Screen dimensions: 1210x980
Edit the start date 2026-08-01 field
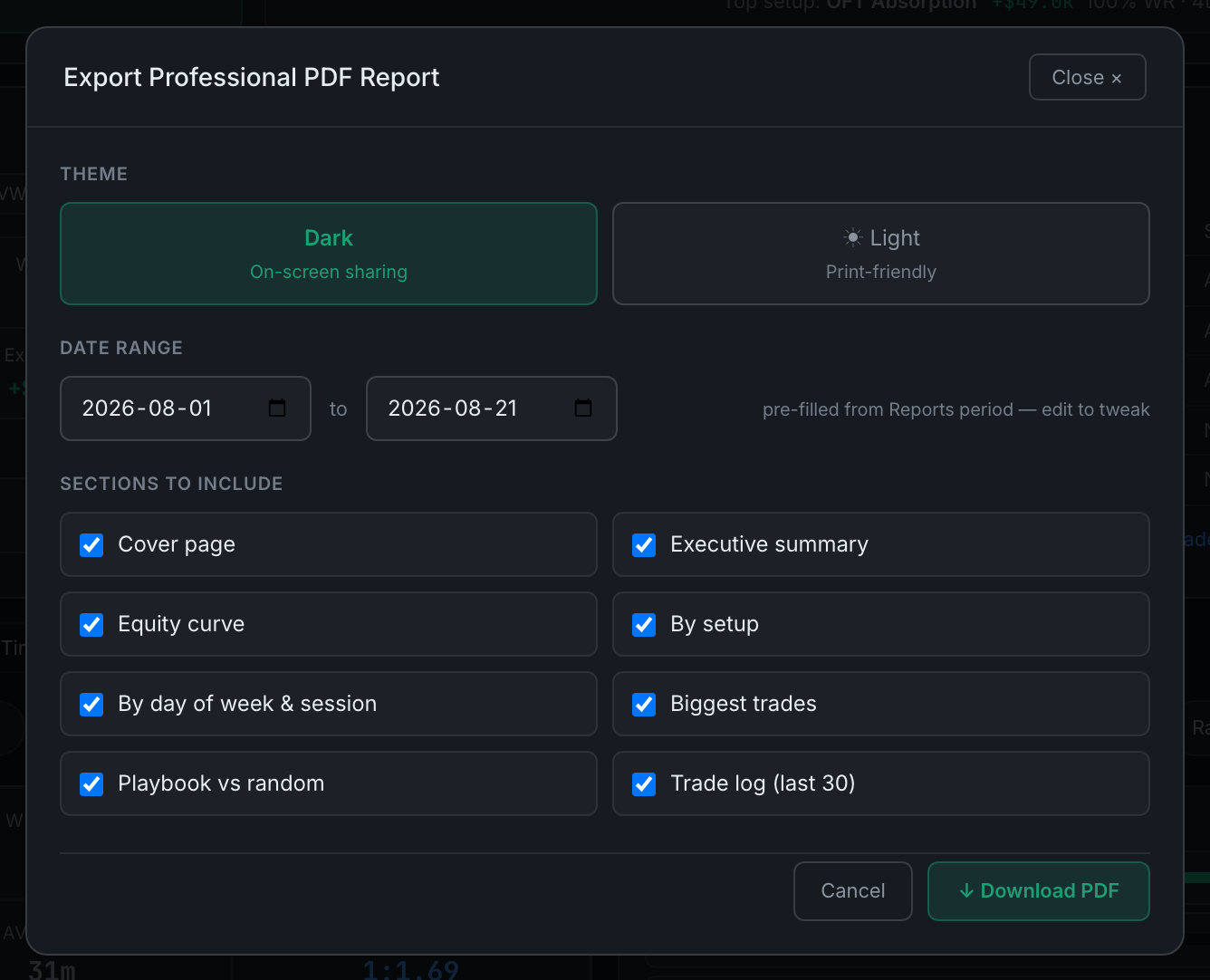(x=186, y=408)
